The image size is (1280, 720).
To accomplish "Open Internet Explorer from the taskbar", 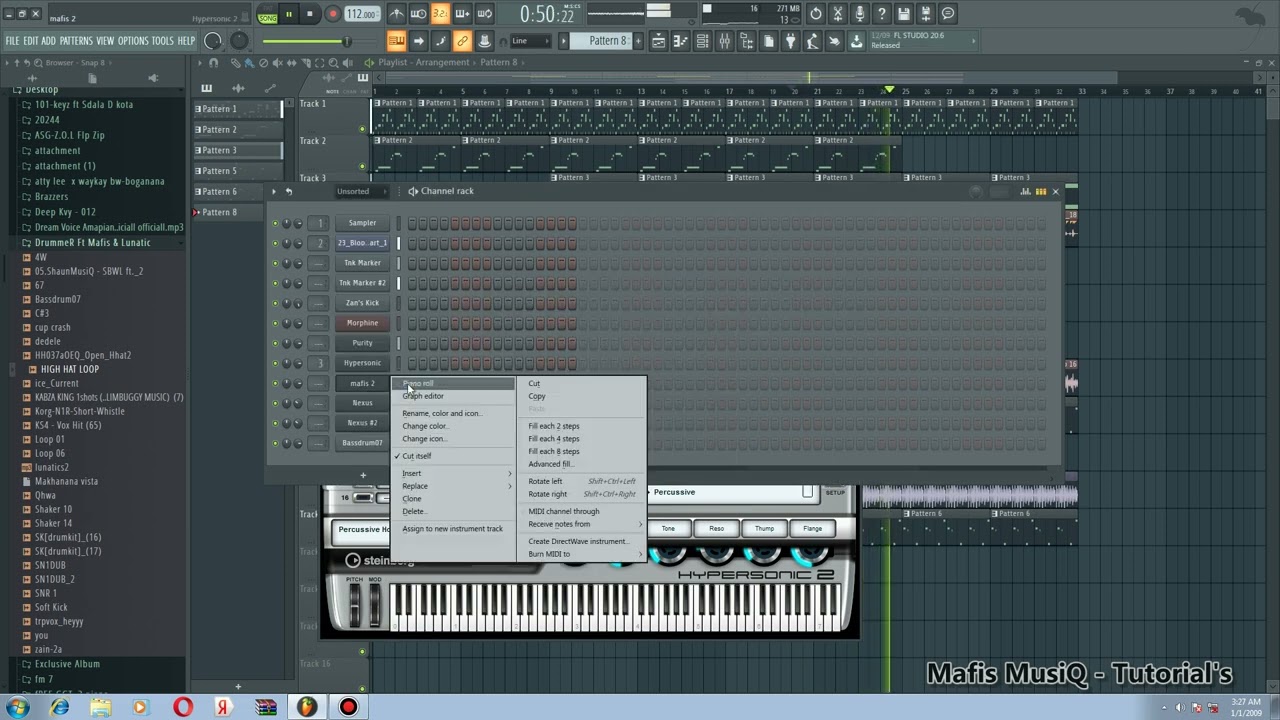I will click(60, 707).
